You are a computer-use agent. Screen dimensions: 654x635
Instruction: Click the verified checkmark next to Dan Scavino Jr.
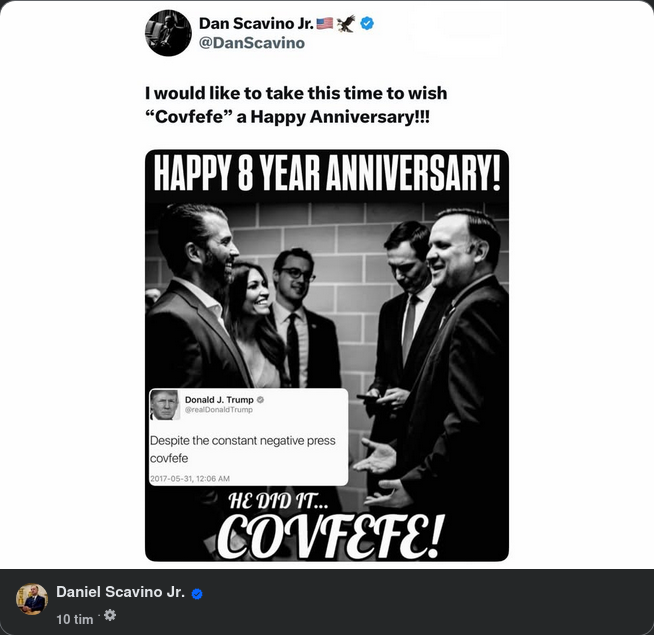[367, 23]
